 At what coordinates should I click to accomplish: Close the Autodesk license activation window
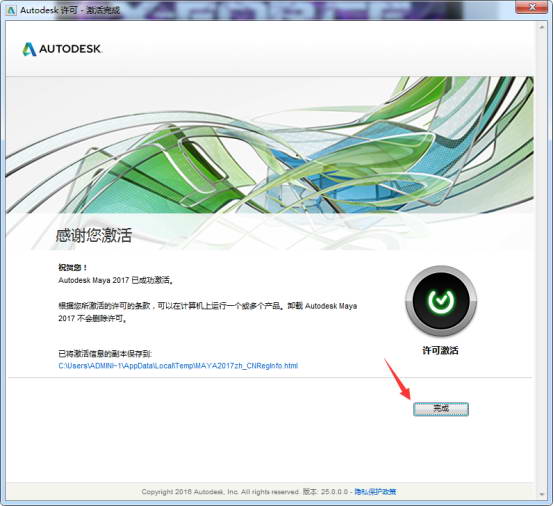pos(532,7)
